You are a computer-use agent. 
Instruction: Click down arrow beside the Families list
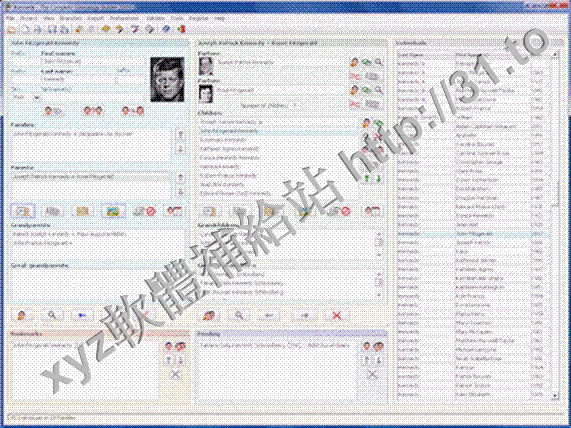[181, 149]
